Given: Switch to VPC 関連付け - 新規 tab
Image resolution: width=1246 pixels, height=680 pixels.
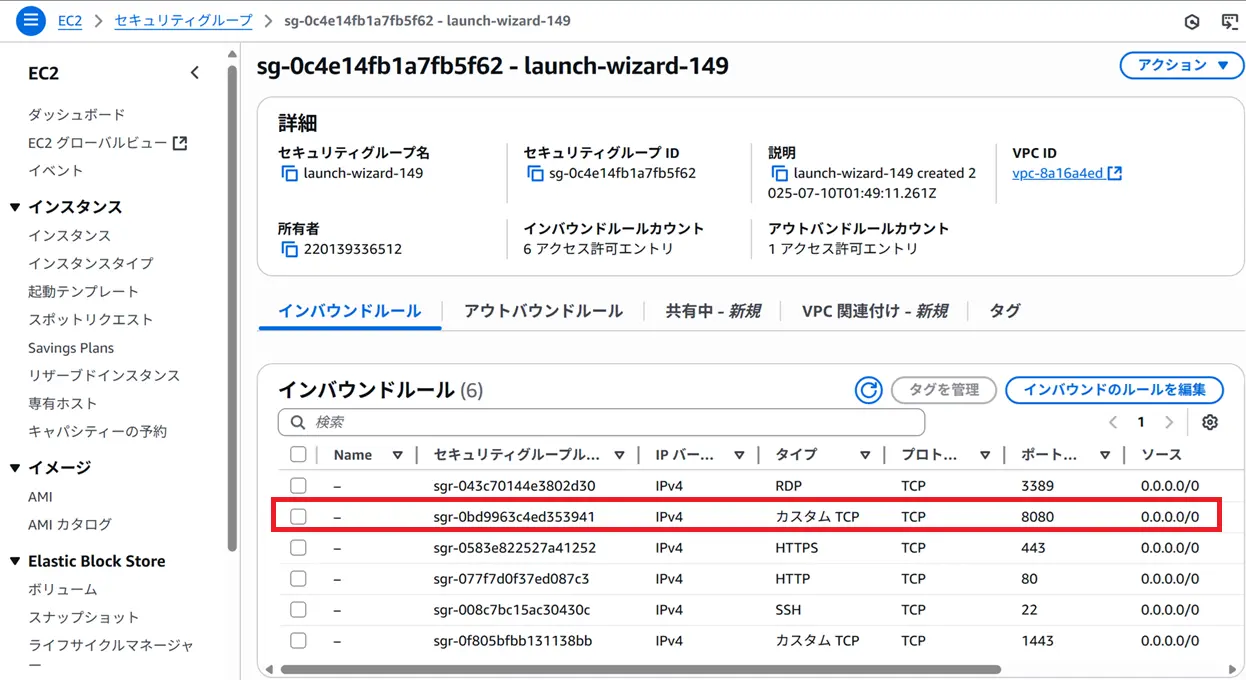Looking at the screenshot, I should pos(875,311).
